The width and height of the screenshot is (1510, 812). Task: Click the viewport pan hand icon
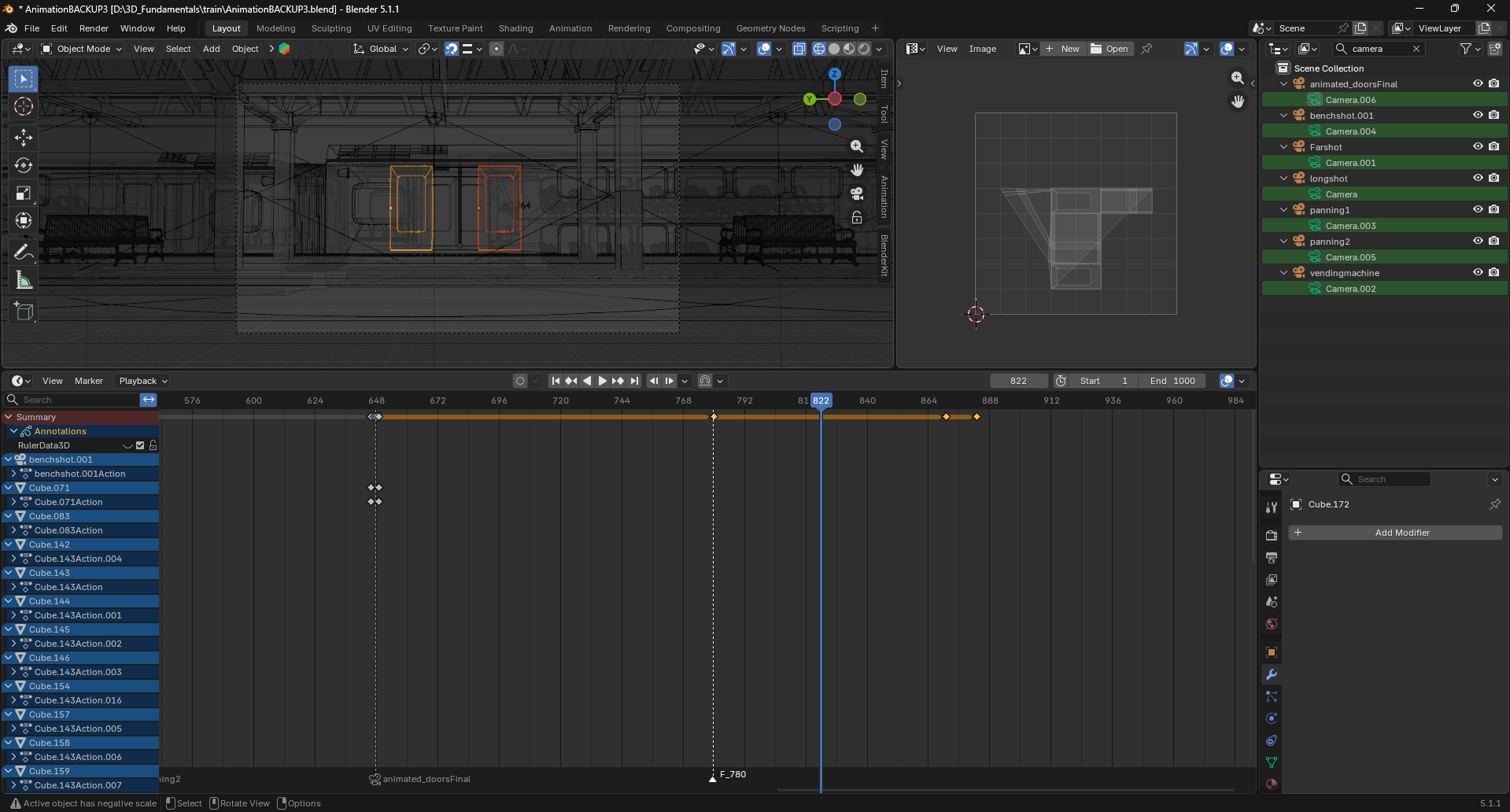(857, 170)
